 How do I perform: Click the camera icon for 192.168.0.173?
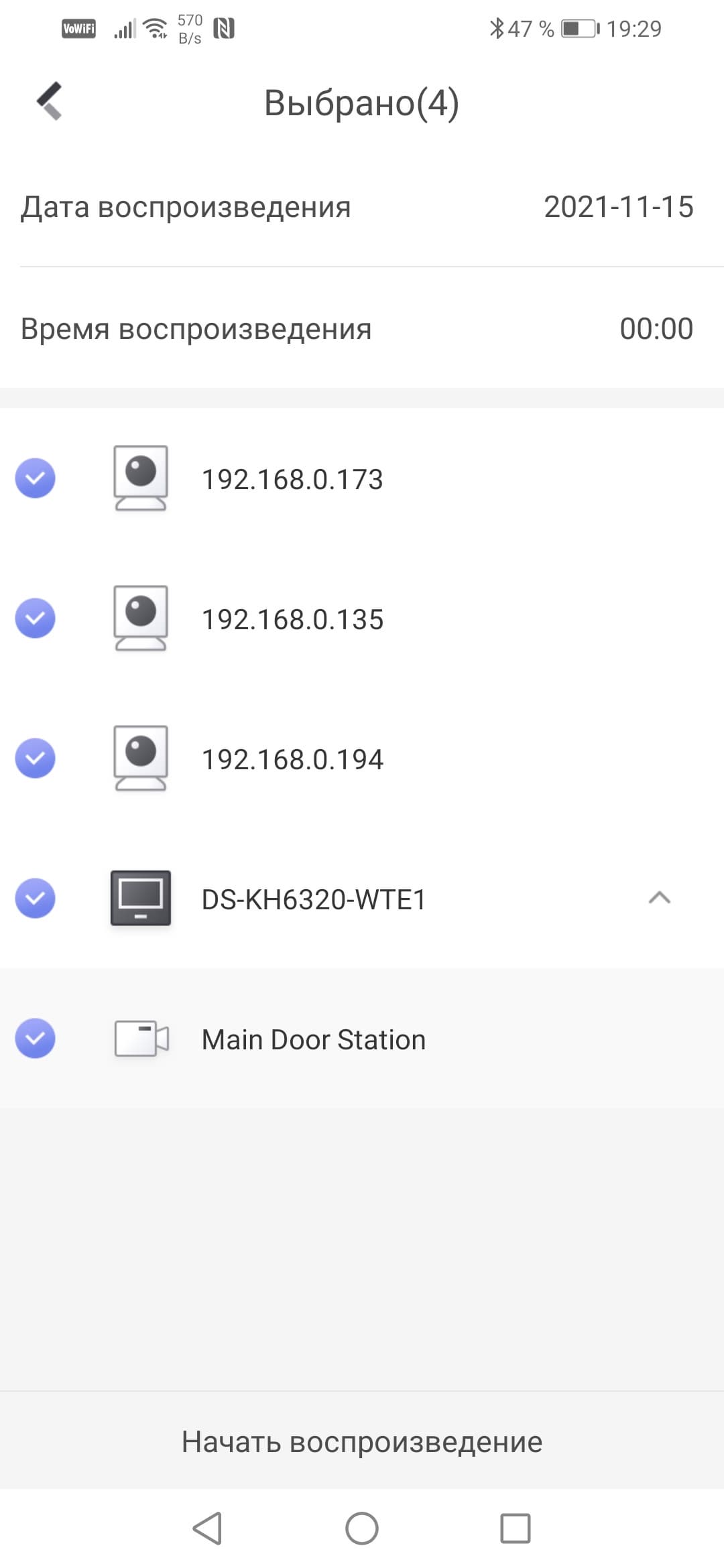[x=140, y=478]
